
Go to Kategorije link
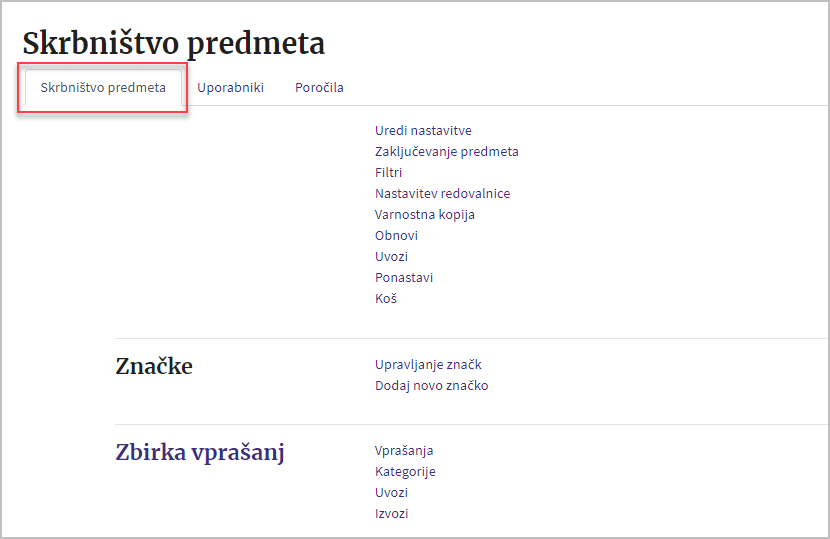point(405,471)
